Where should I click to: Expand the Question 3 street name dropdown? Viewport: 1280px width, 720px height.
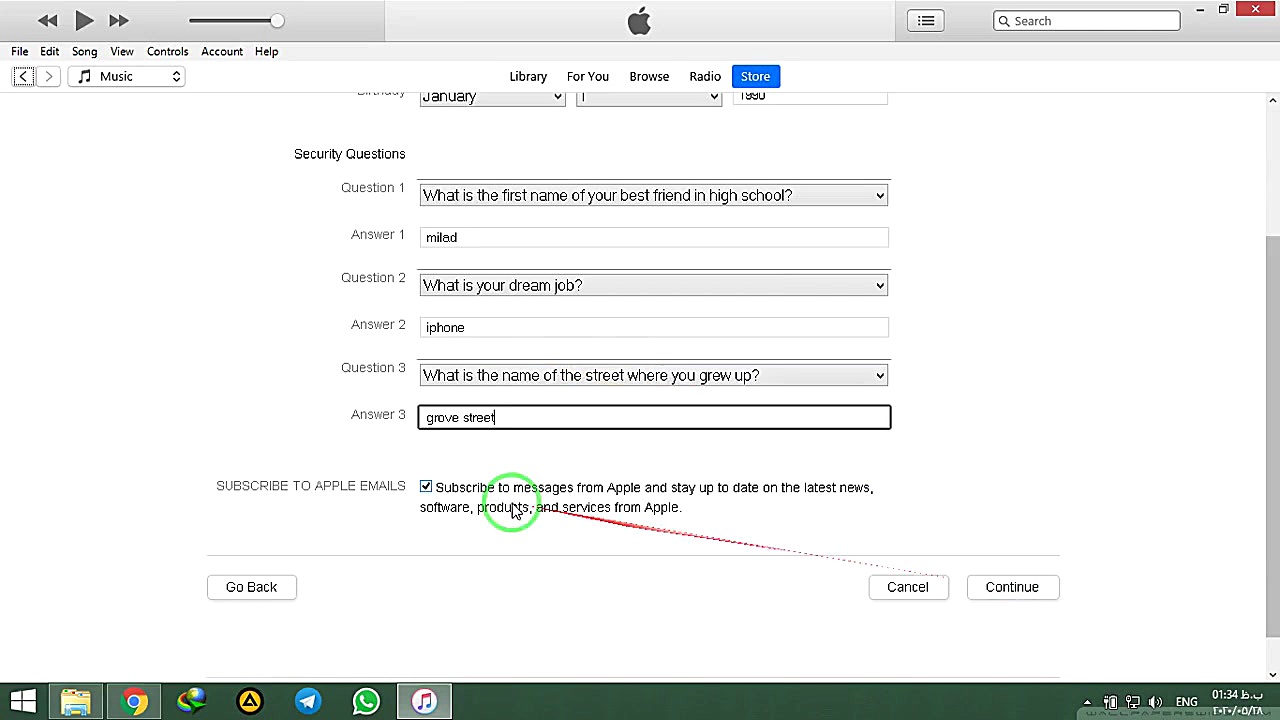(654, 375)
